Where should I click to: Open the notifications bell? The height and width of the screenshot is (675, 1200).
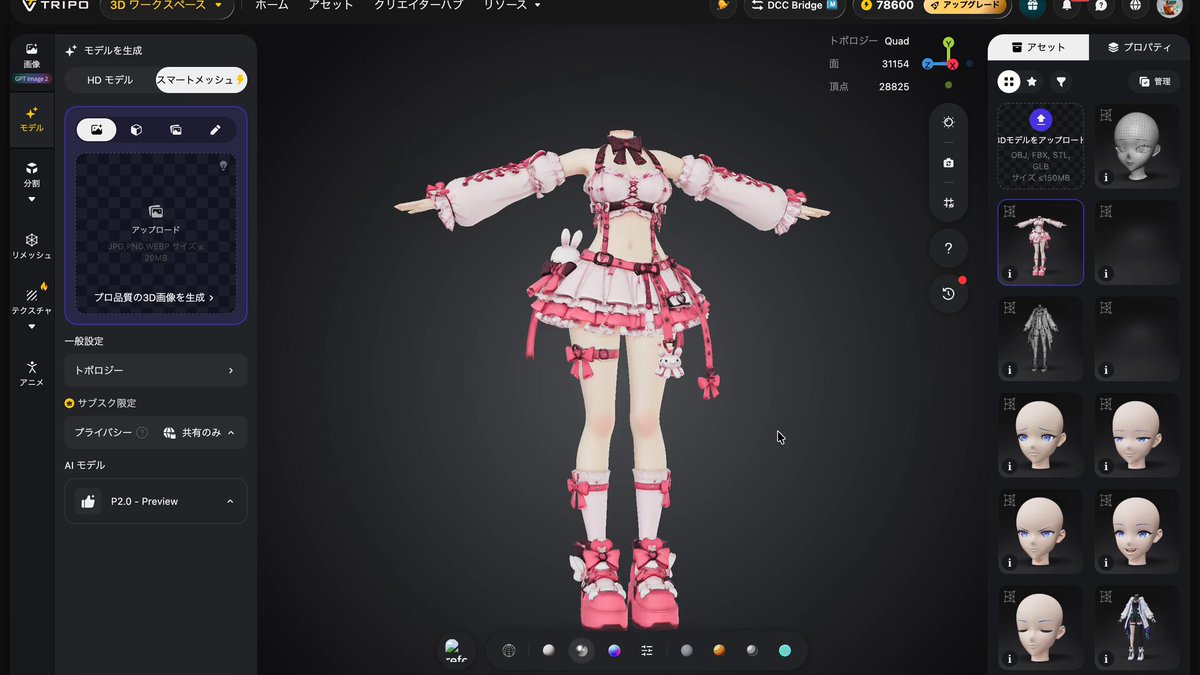coord(1067,6)
